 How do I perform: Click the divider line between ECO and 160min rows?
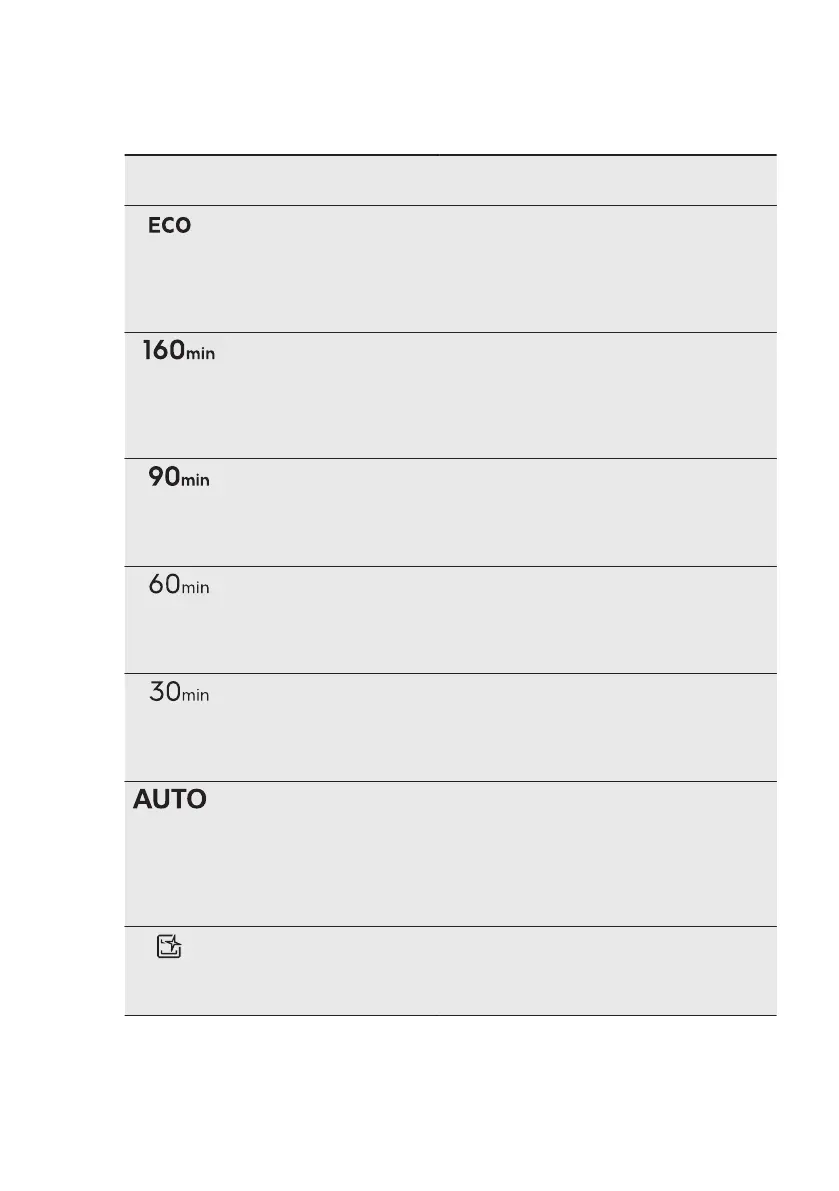coord(450,332)
